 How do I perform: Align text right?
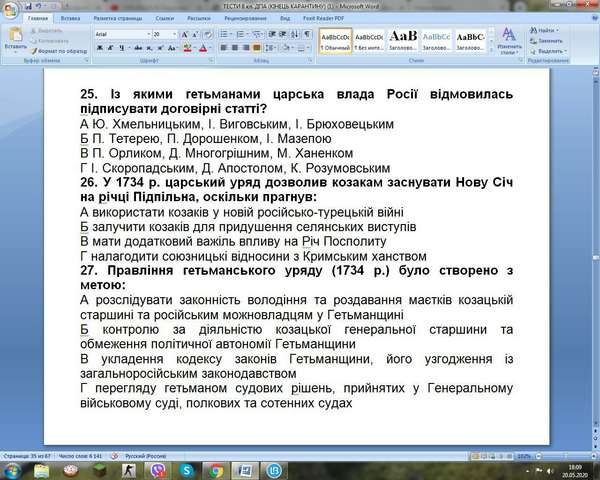[x=246, y=48]
